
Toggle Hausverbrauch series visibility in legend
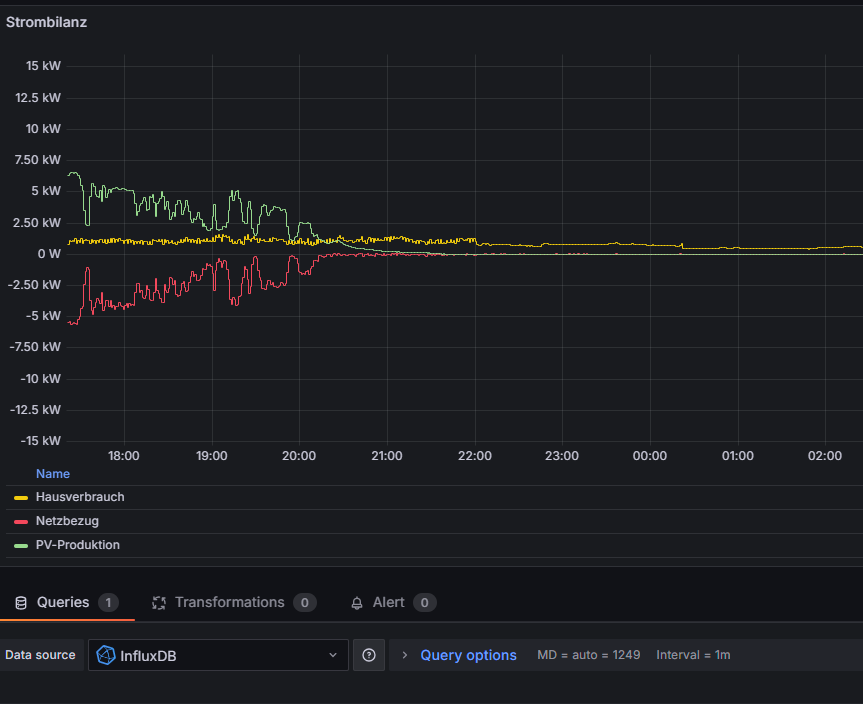coord(80,497)
